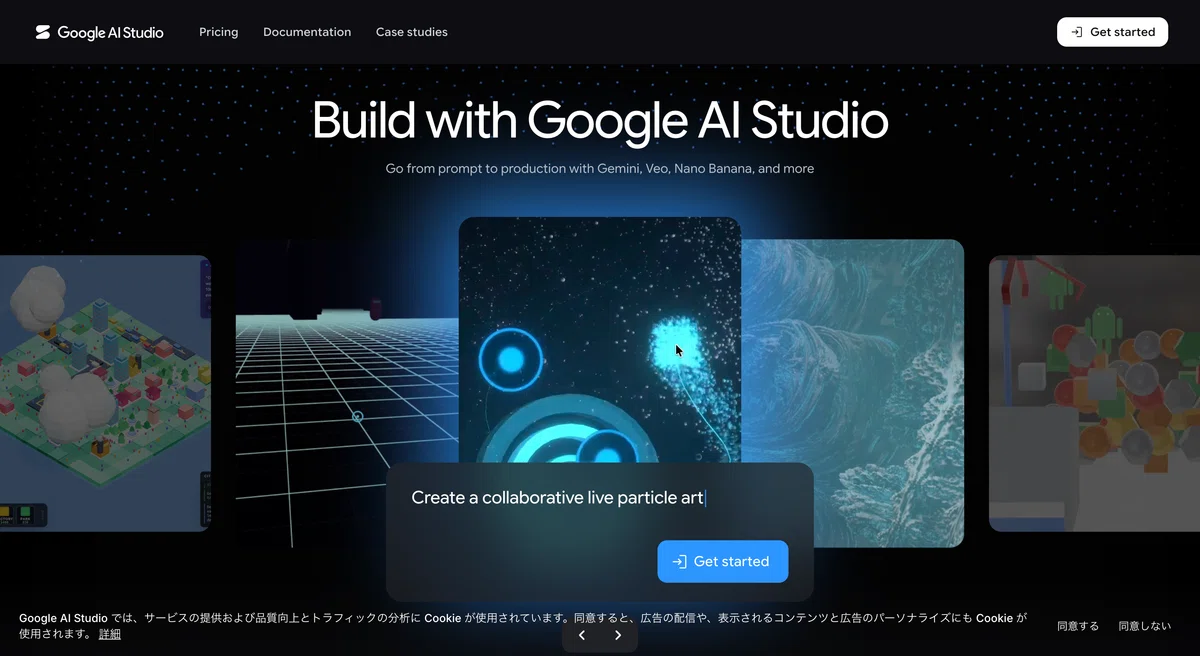This screenshot has height=656, width=1200.
Task: Select the Android claw machine thumbnail
Action: [1094, 393]
